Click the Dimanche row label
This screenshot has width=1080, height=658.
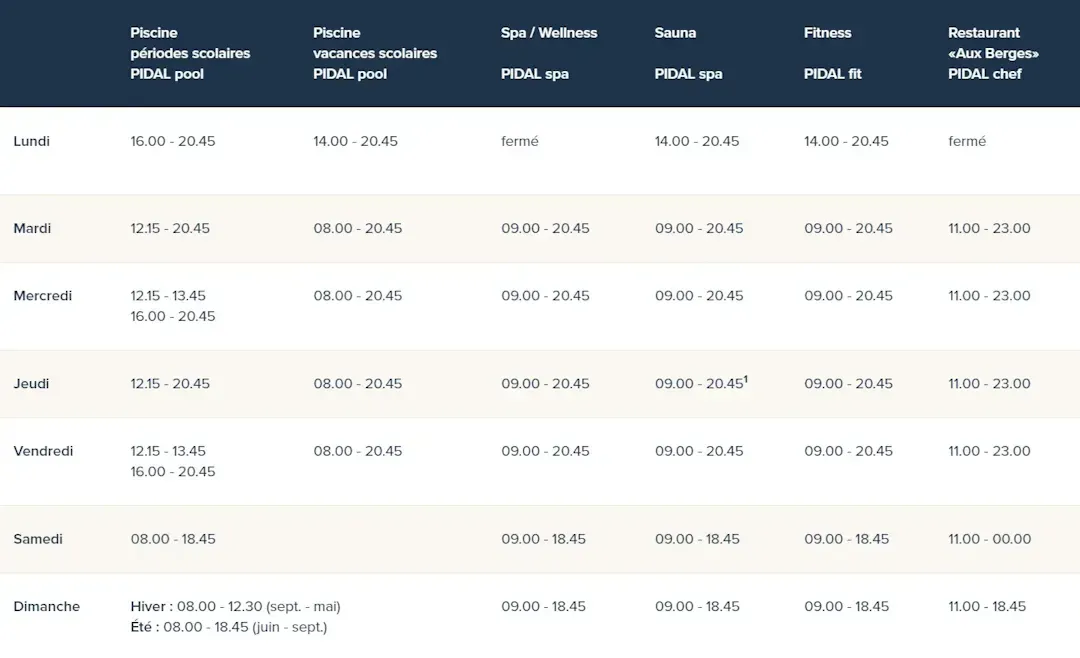click(46, 607)
